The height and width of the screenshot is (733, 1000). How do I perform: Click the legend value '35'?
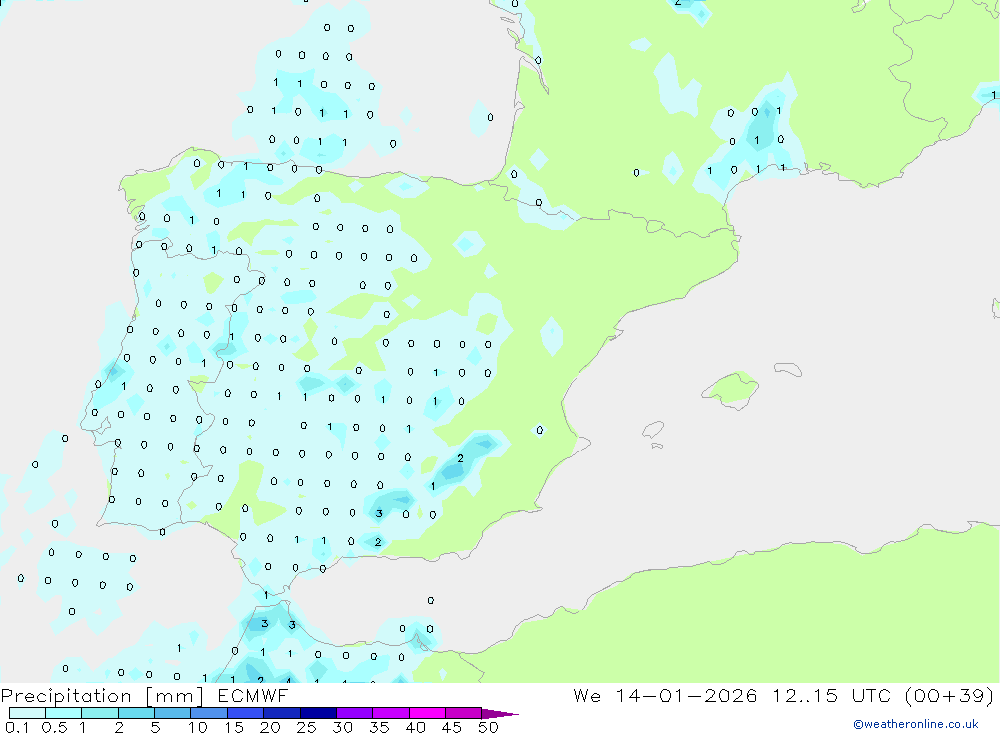pyautogui.click(x=379, y=727)
